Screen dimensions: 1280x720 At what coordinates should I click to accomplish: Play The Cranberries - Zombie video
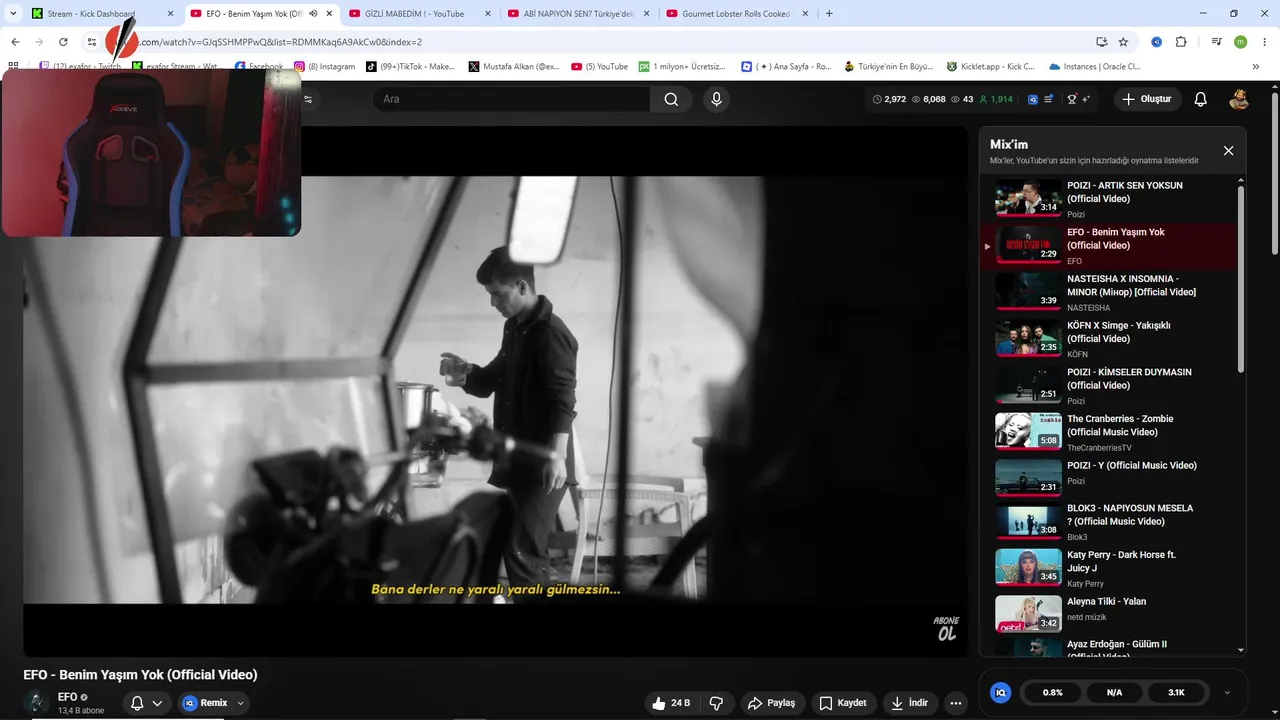pos(1110,432)
